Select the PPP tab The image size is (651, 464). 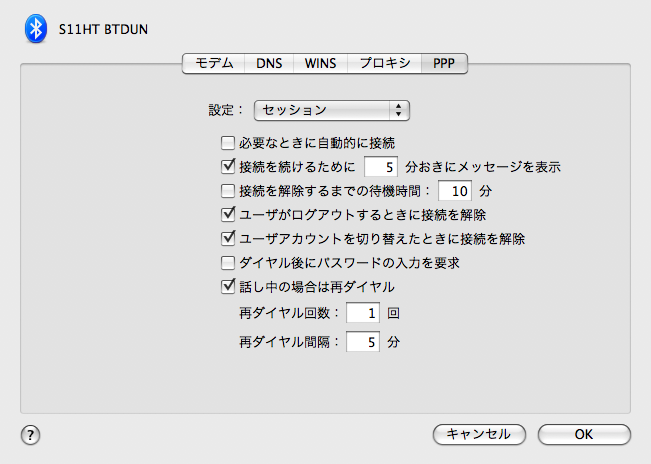coord(444,63)
